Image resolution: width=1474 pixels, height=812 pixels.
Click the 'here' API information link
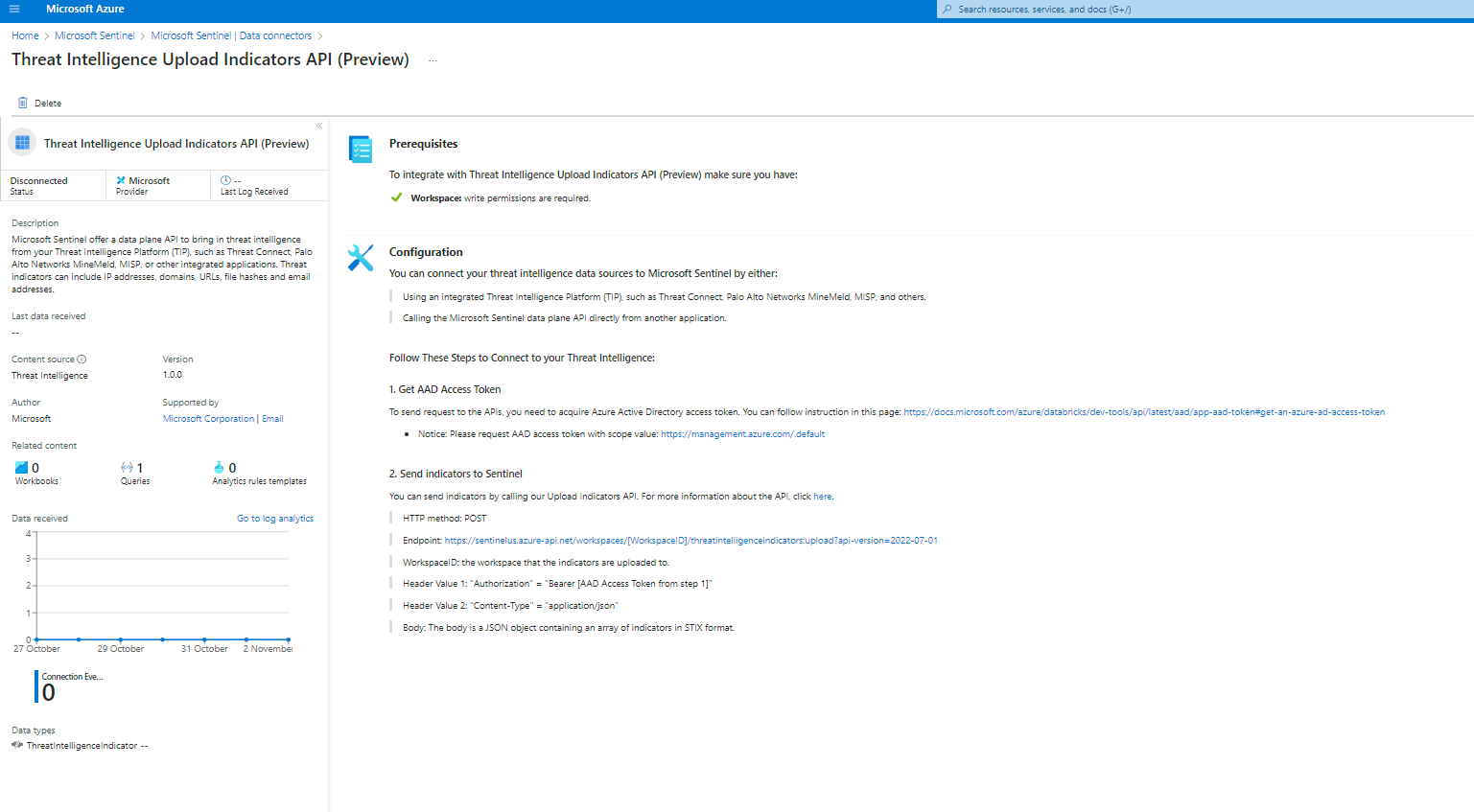click(x=822, y=497)
